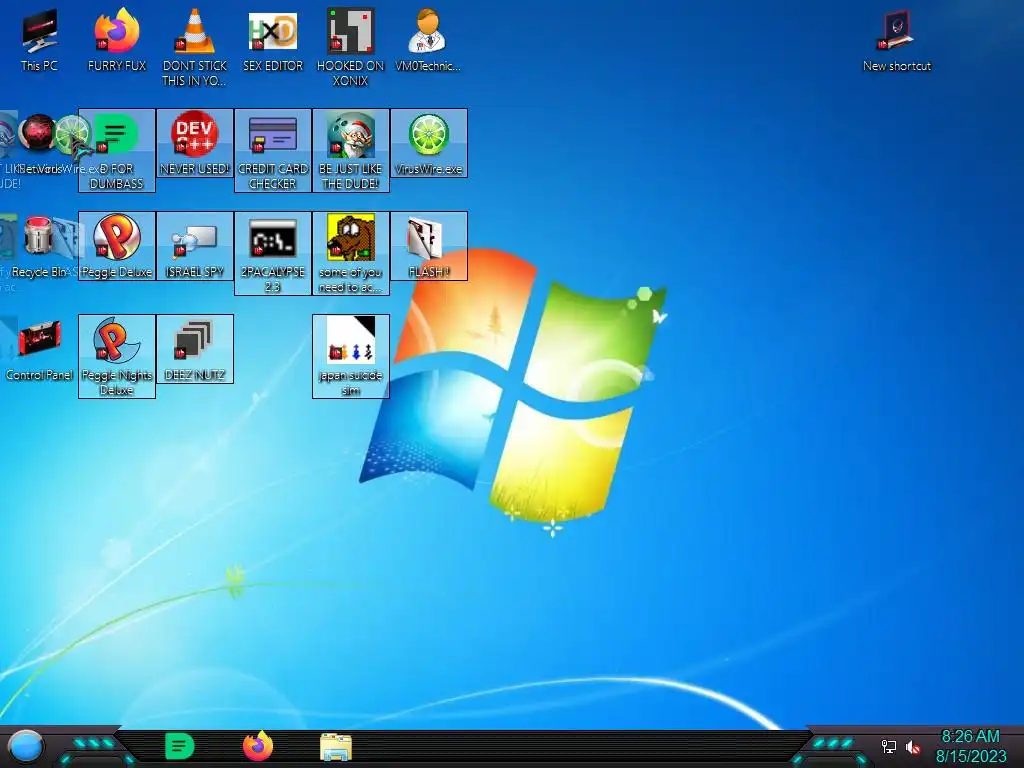Viewport: 1024px width, 768px height.
Task: Select the New shortcut desktop icon
Action: tap(897, 40)
